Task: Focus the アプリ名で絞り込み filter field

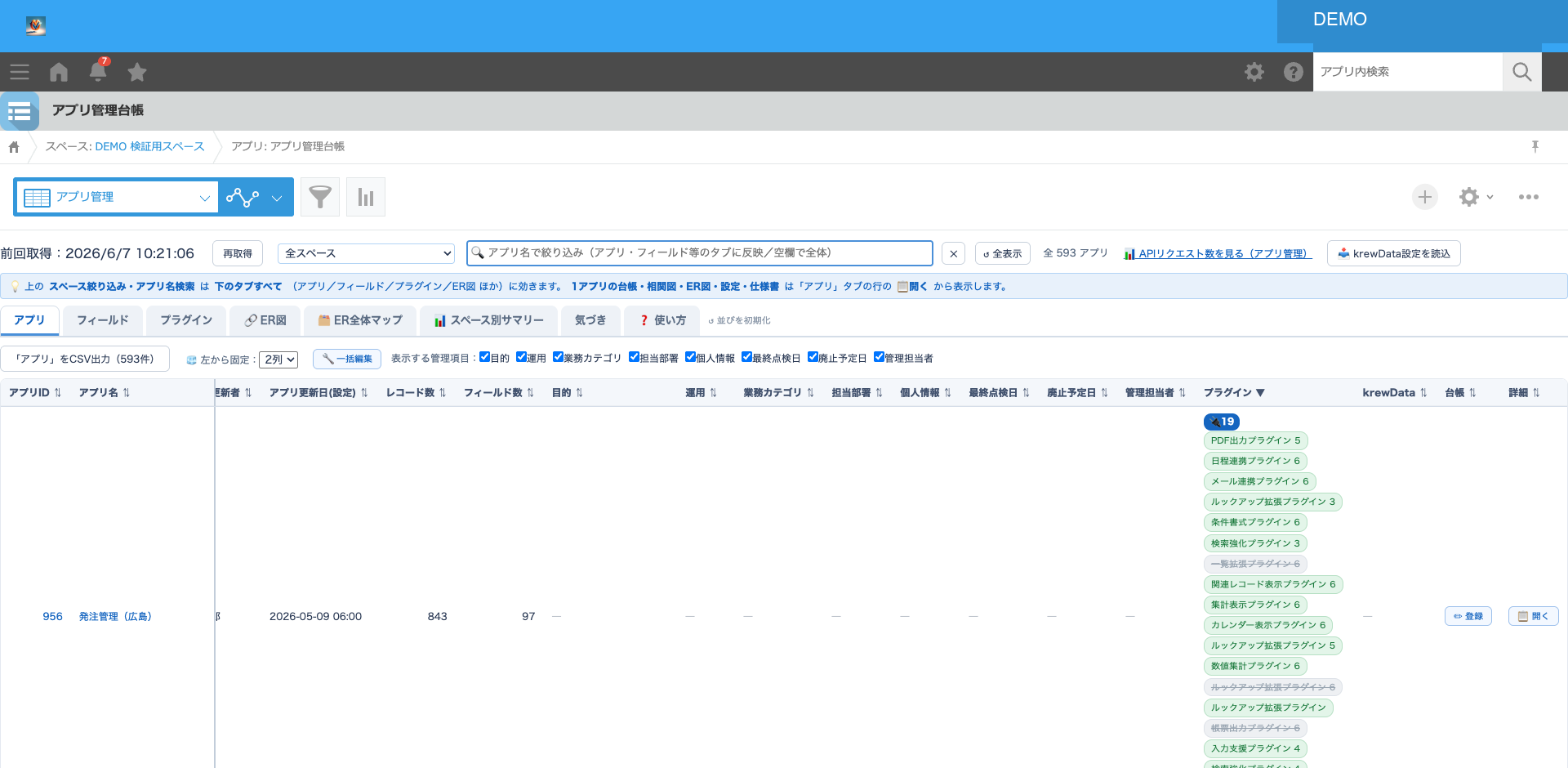Action: coord(700,253)
